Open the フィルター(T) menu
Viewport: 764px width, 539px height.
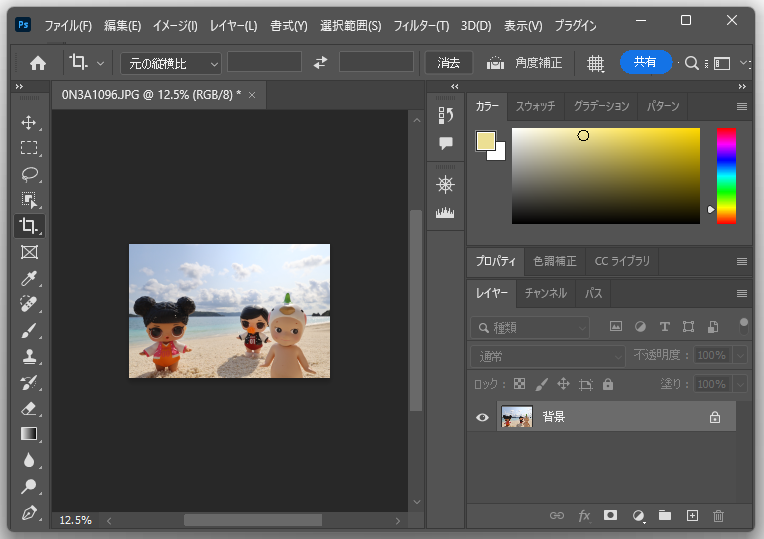point(421,25)
